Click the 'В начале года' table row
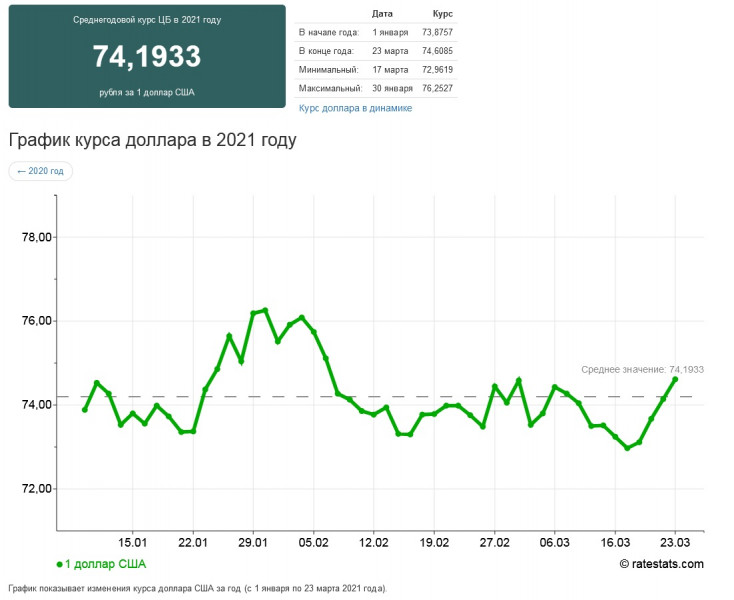 (x=376, y=32)
